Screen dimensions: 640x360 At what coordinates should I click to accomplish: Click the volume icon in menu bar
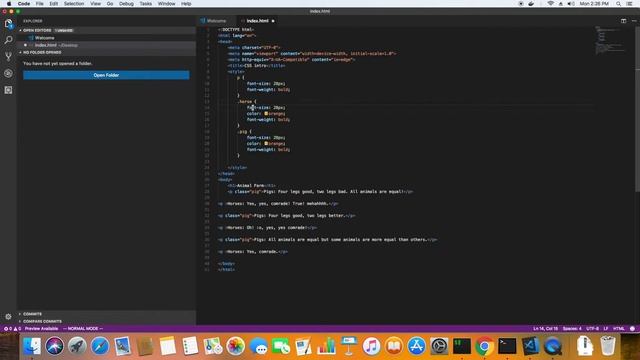[571, 4]
